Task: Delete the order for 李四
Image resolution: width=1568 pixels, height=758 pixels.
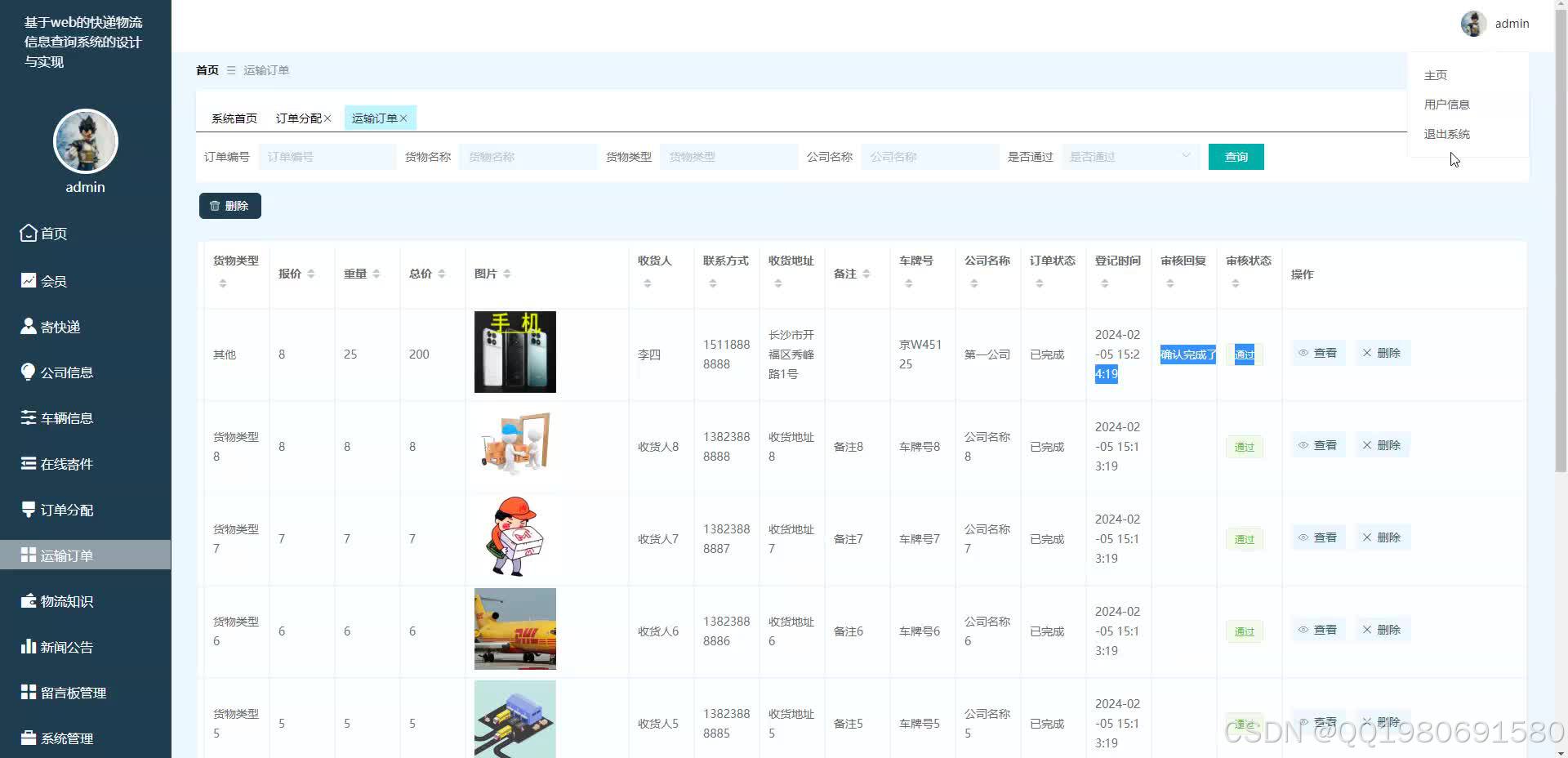Action: coord(1382,353)
